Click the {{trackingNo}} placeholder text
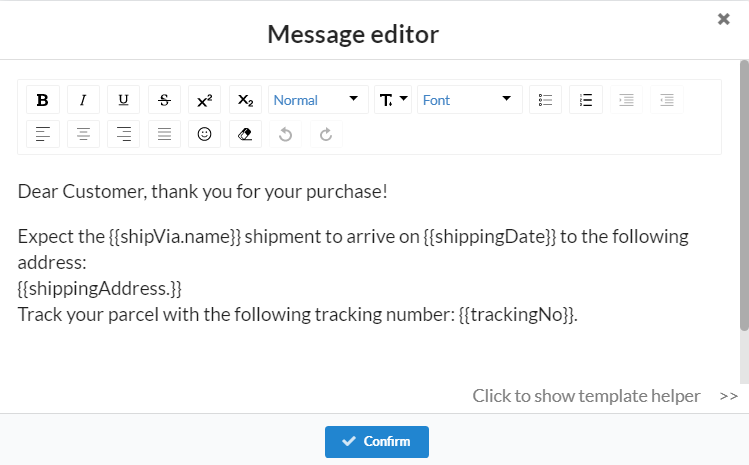Image resolution: width=749 pixels, height=465 pixels. [516, 314]
